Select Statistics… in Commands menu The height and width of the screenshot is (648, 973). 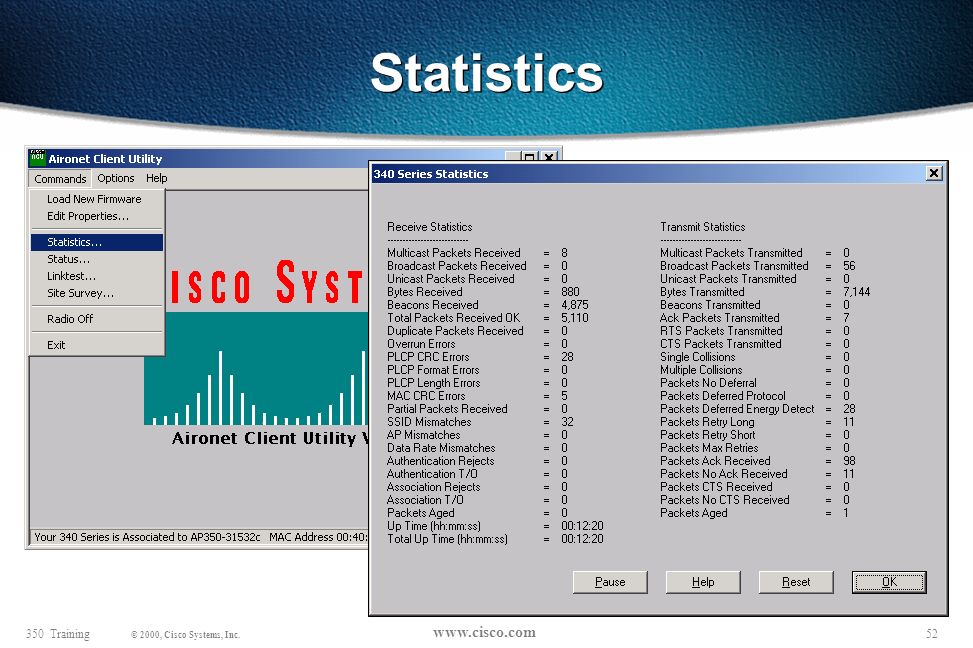point(97,242)
